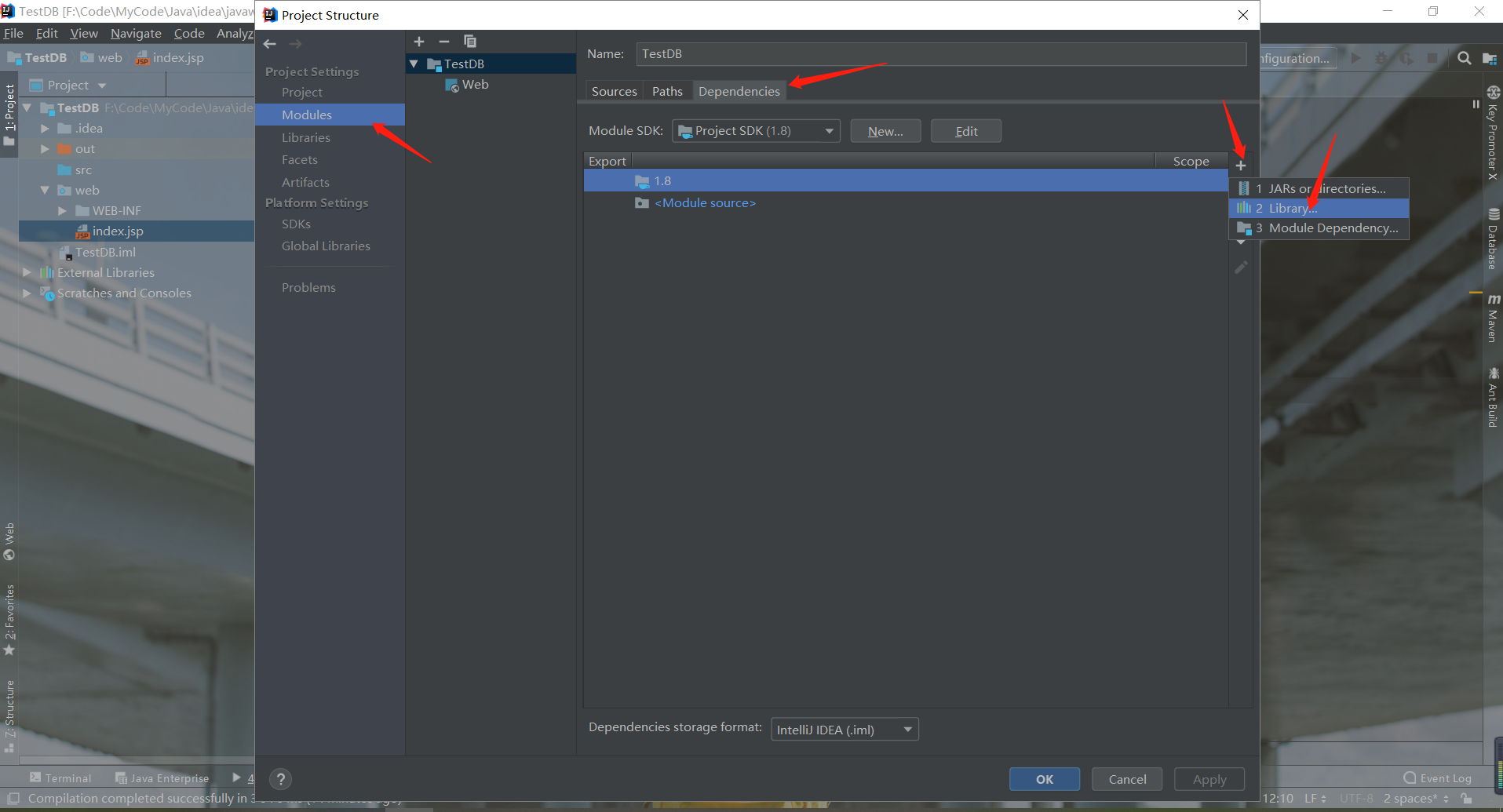
Task: Click the forward arrow in Project Structure
Action: (295, 44)
